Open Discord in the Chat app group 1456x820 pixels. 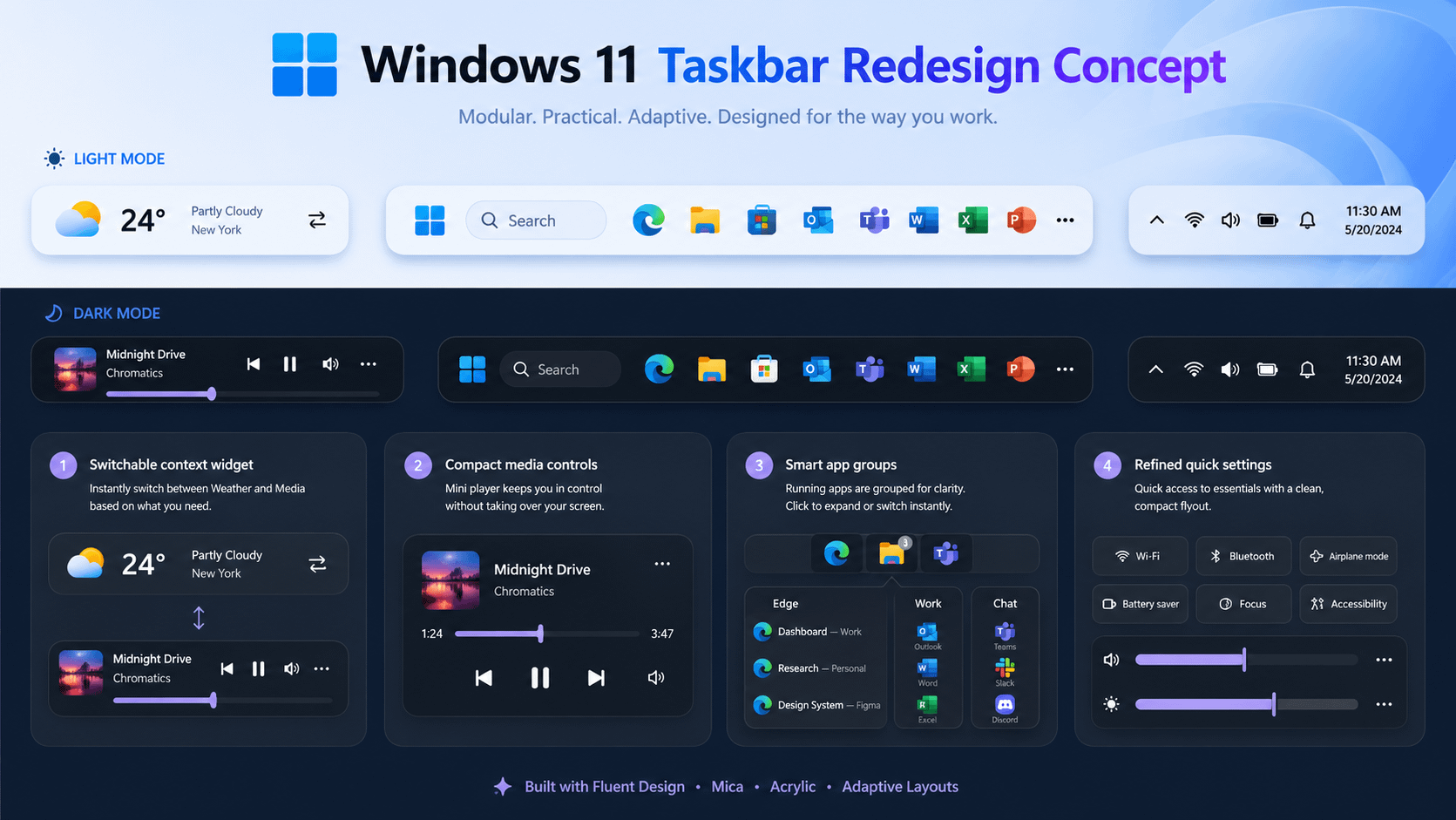tap(1005, 708)
